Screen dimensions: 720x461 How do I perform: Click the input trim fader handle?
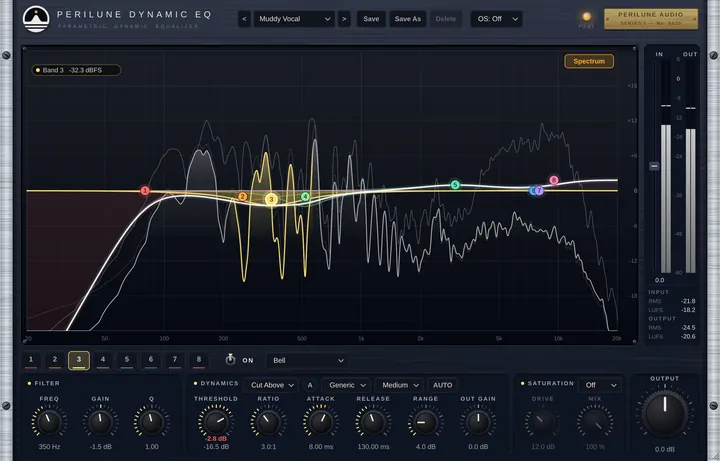coord(654,166)
